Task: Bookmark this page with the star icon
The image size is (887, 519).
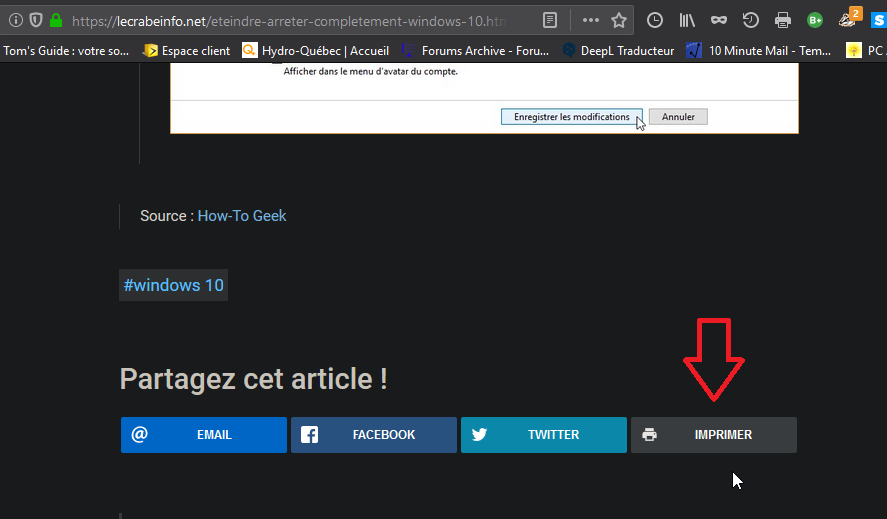Action: [x=619, y=21]
